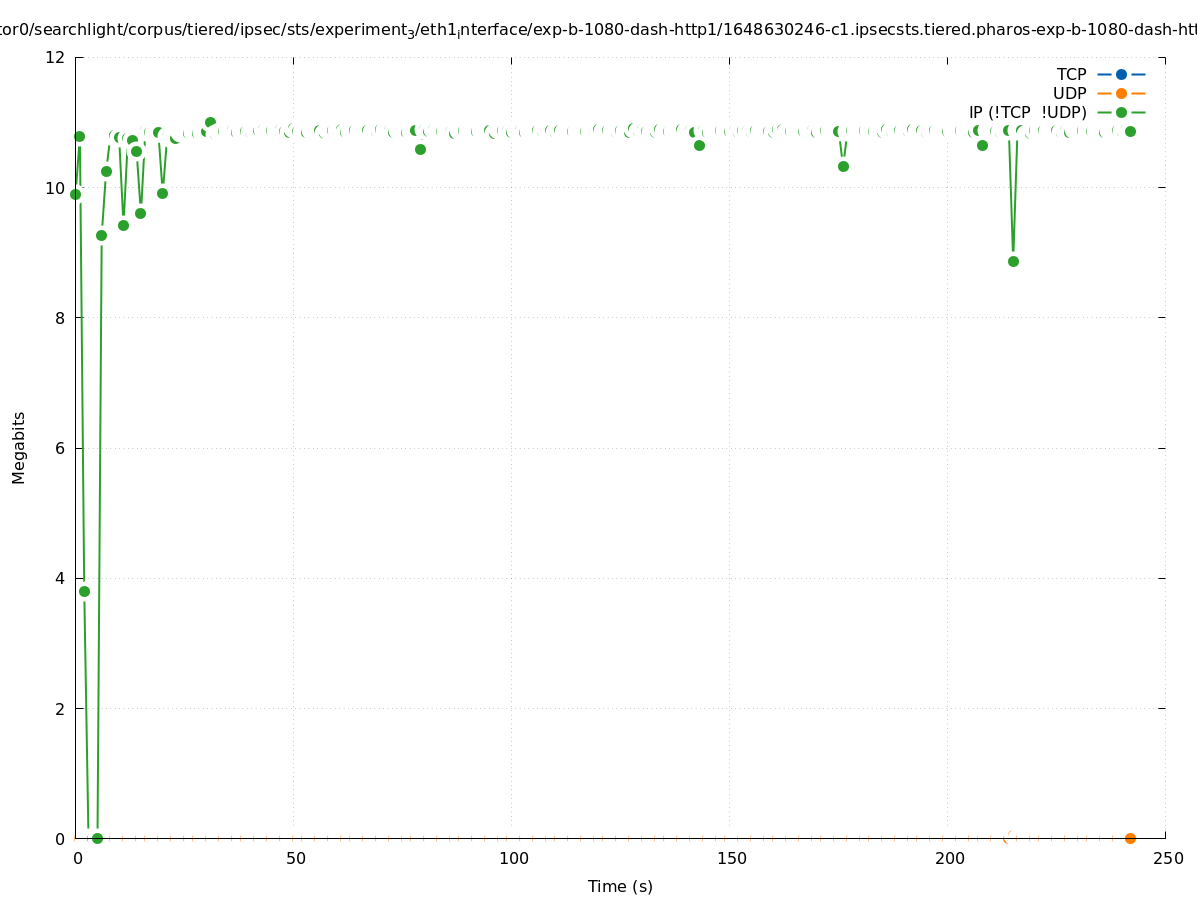
Task: Click the green dip point near 176 seconds
Action: (843, 166)
